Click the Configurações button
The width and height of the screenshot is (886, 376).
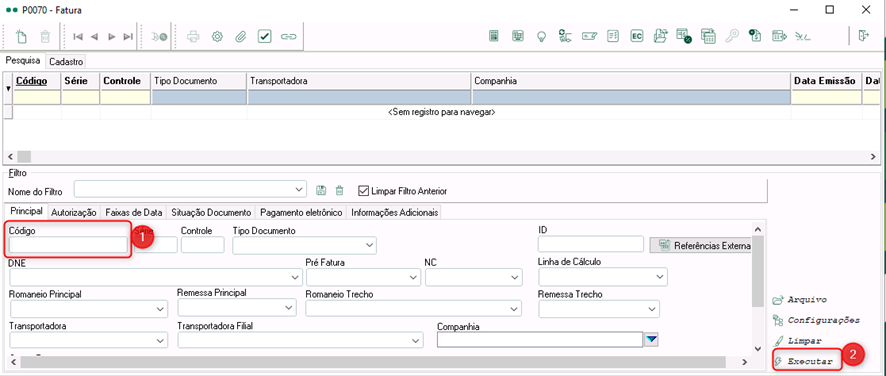816,320
